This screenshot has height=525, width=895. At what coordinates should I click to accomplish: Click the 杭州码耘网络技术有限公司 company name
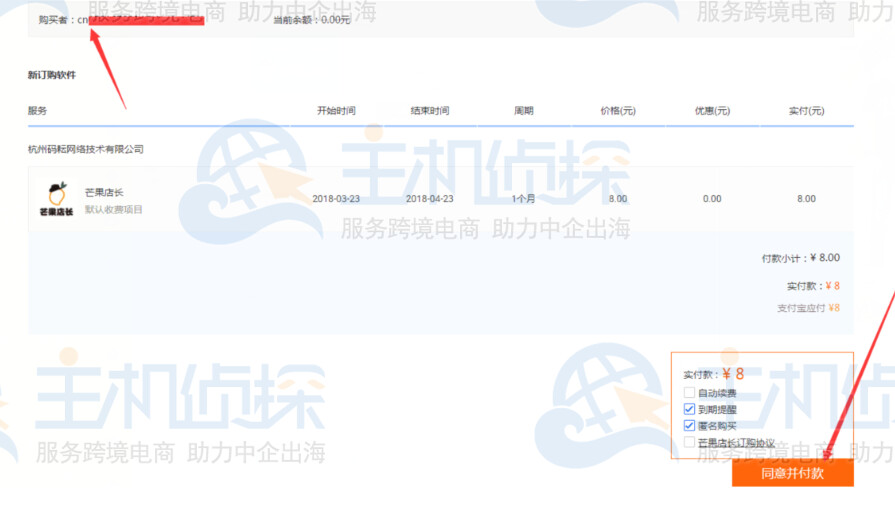[x=86, y=149]
